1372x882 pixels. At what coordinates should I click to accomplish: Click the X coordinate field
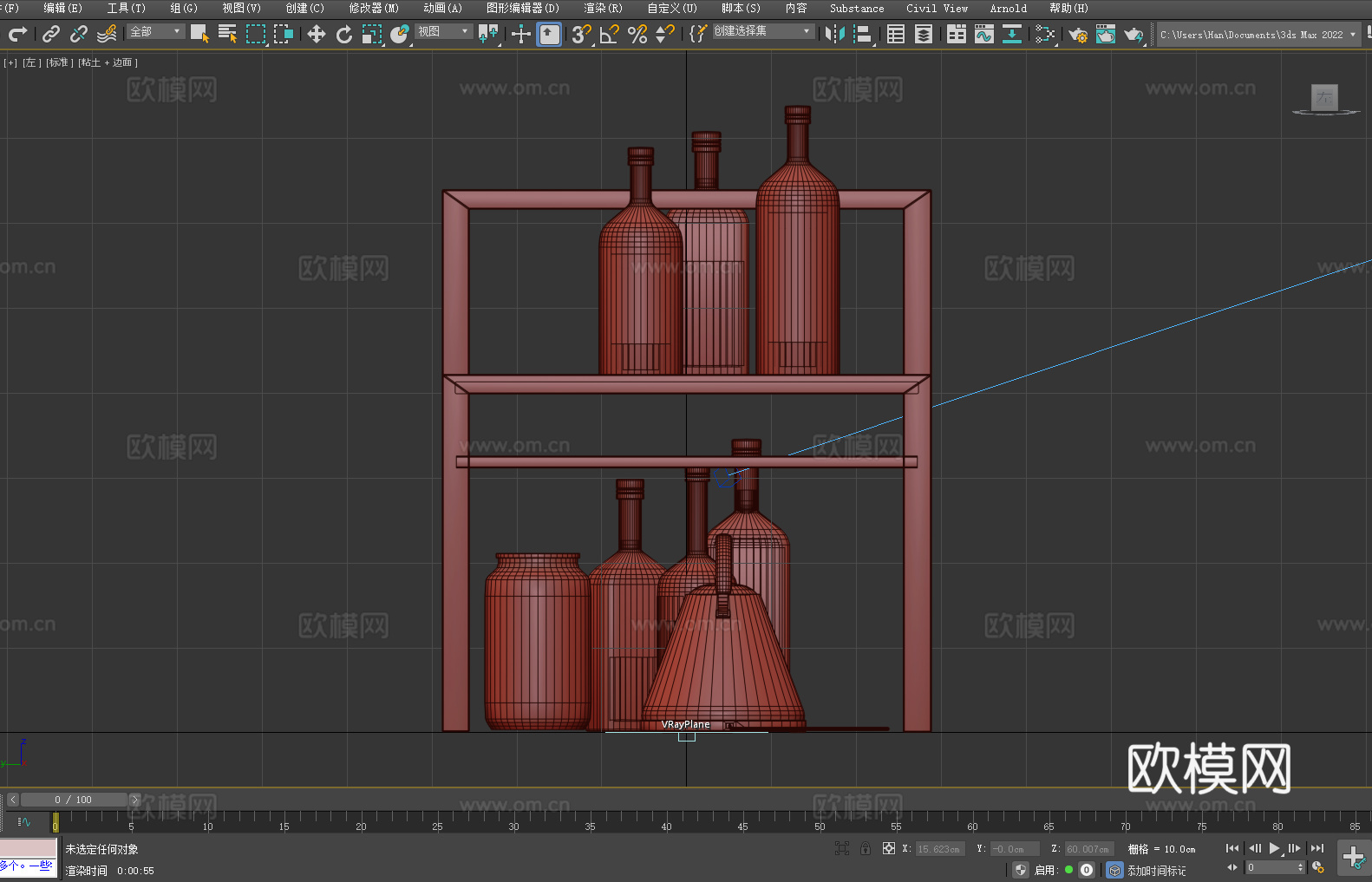[x=940, y=849]
